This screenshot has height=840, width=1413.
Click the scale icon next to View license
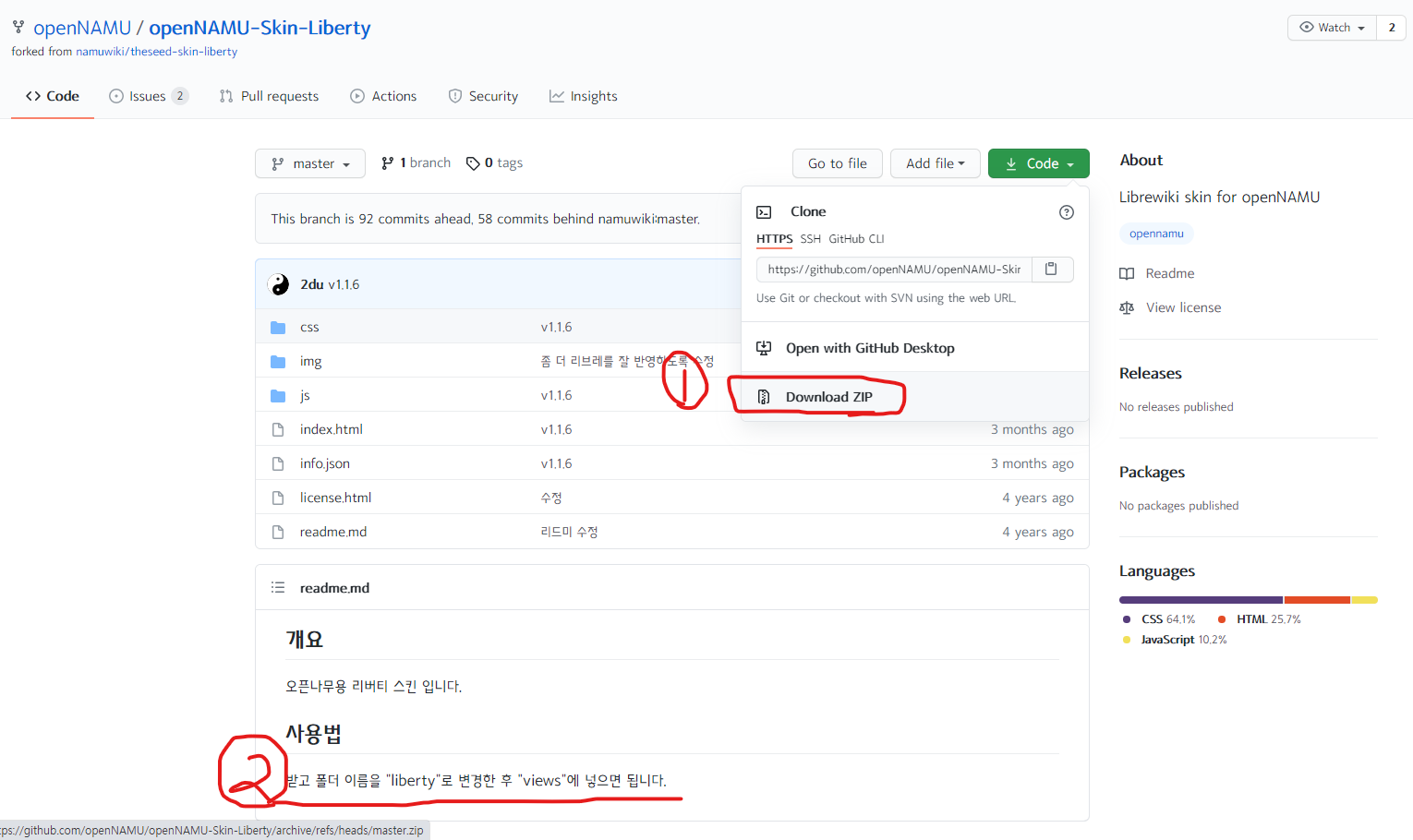(x=1127, y=307)
